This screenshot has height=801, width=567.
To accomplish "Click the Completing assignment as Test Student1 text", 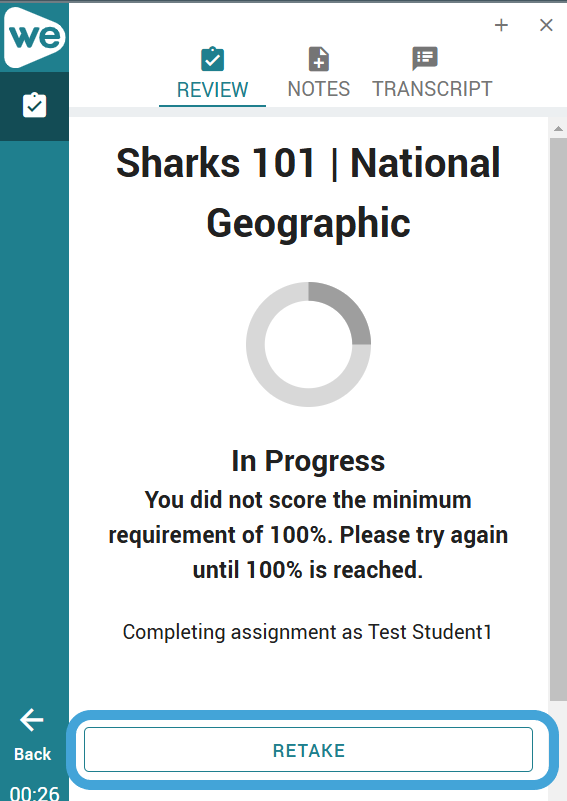I will click(308, 632).
